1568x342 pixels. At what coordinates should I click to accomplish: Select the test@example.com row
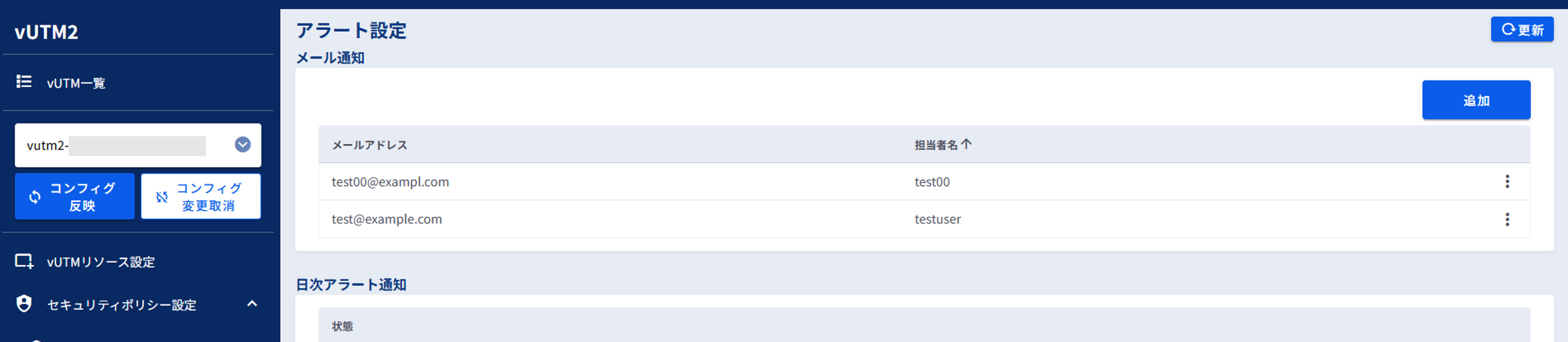click(x=924, y=219)
